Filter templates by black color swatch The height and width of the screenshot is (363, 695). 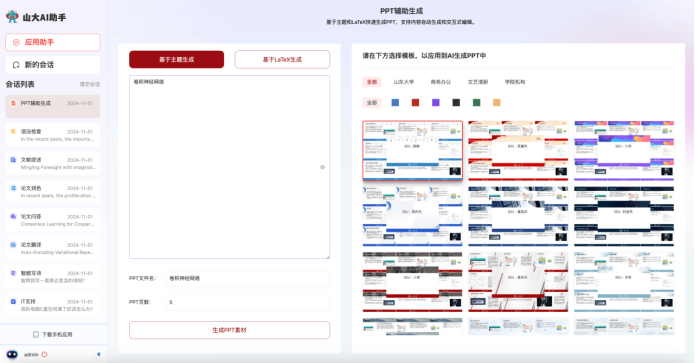pos(456,103)
